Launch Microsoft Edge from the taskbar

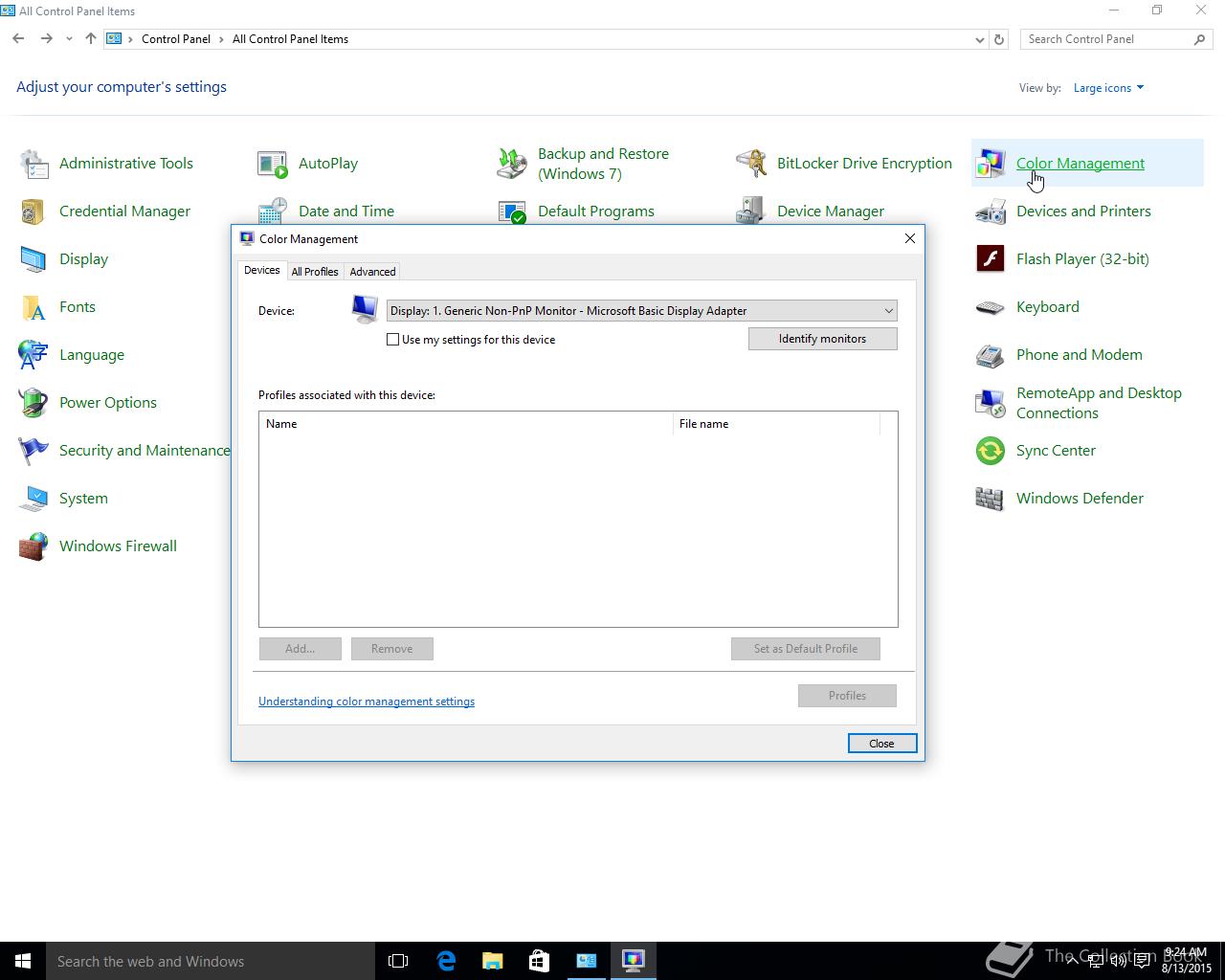446,961
